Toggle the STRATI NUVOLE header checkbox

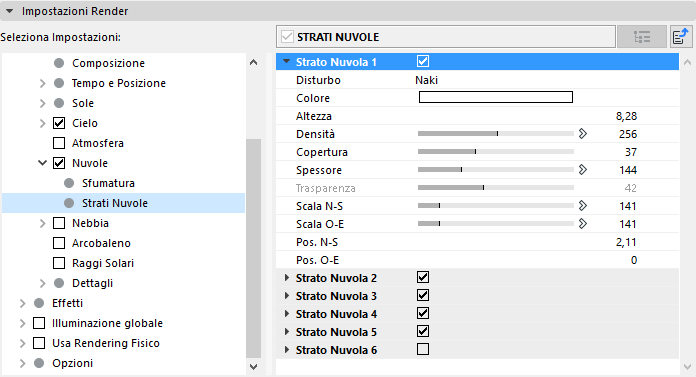tap(287, 36)
